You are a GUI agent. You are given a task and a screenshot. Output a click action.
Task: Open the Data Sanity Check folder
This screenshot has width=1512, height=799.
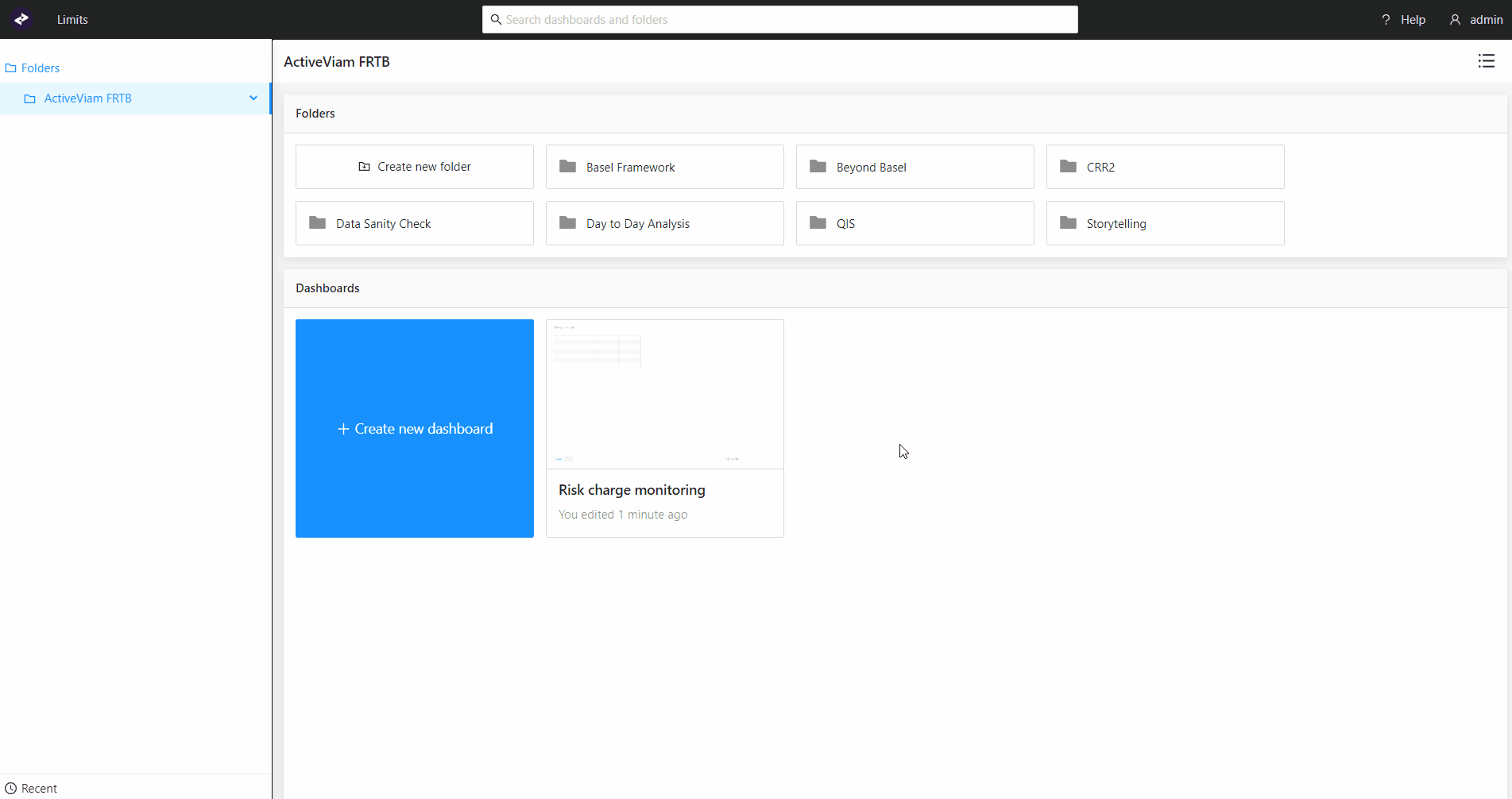(x=415, y=223)
